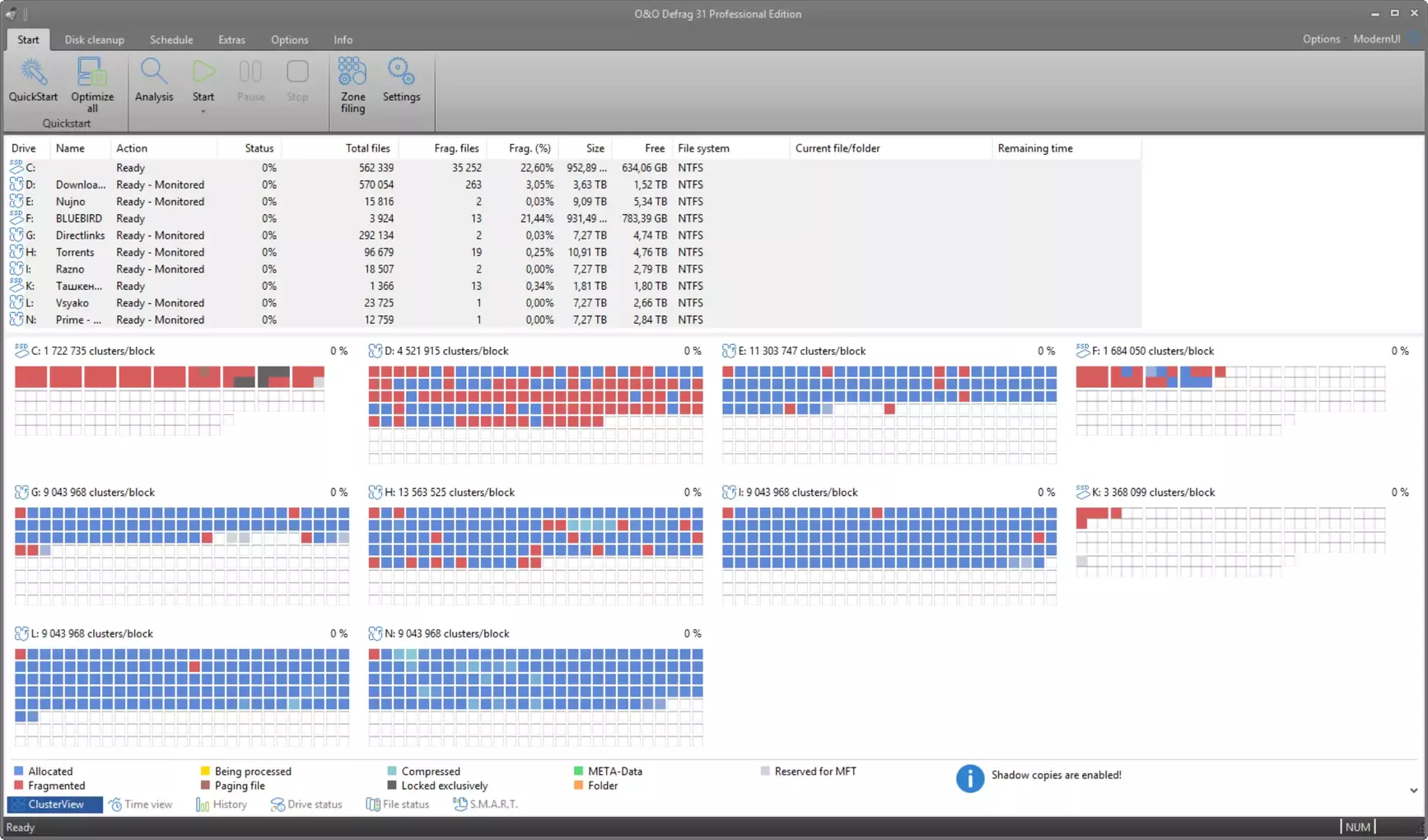Screen dimensions: 1428x840
Task: Open the S.M.A.R.T. view
Action: pos(485,805)
